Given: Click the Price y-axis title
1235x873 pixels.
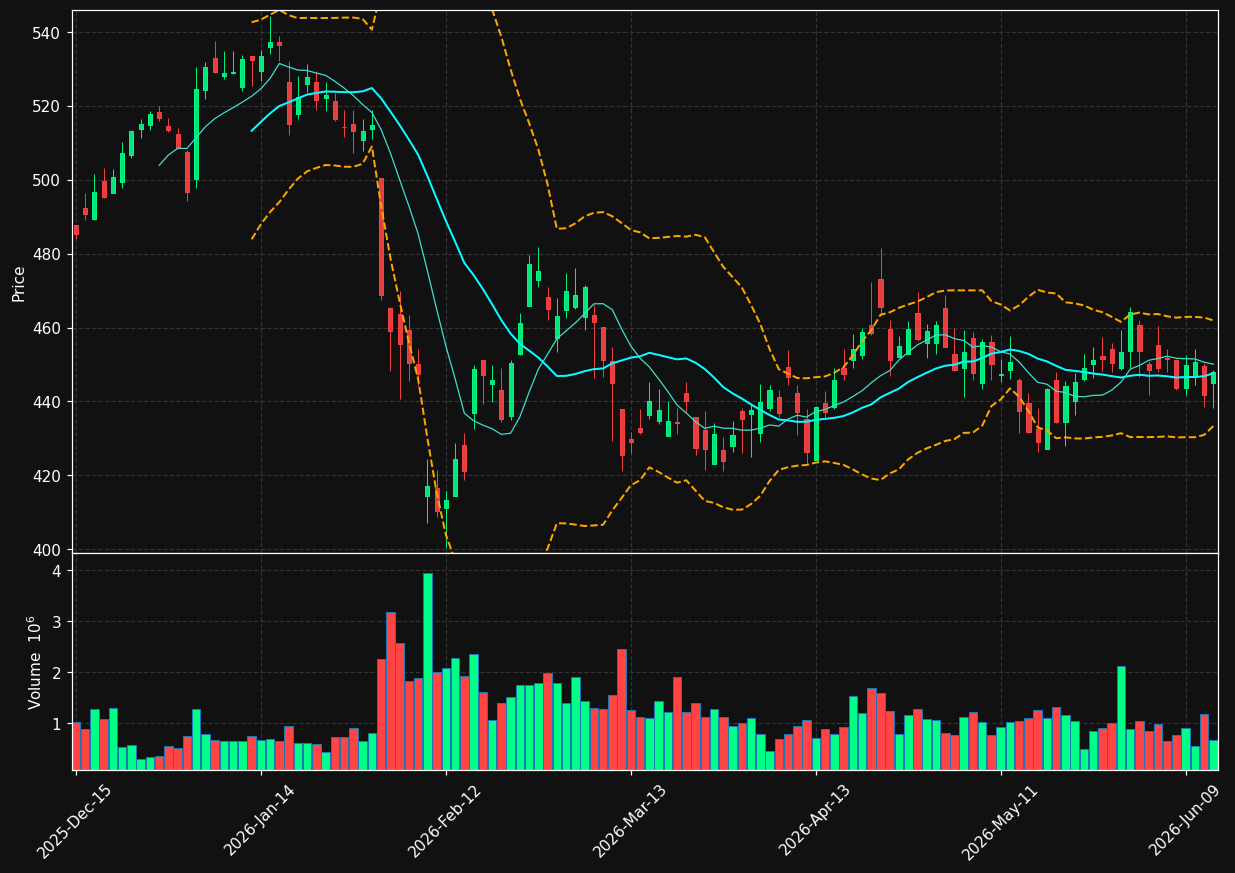Looking at the screenshot, I should 19,283.
